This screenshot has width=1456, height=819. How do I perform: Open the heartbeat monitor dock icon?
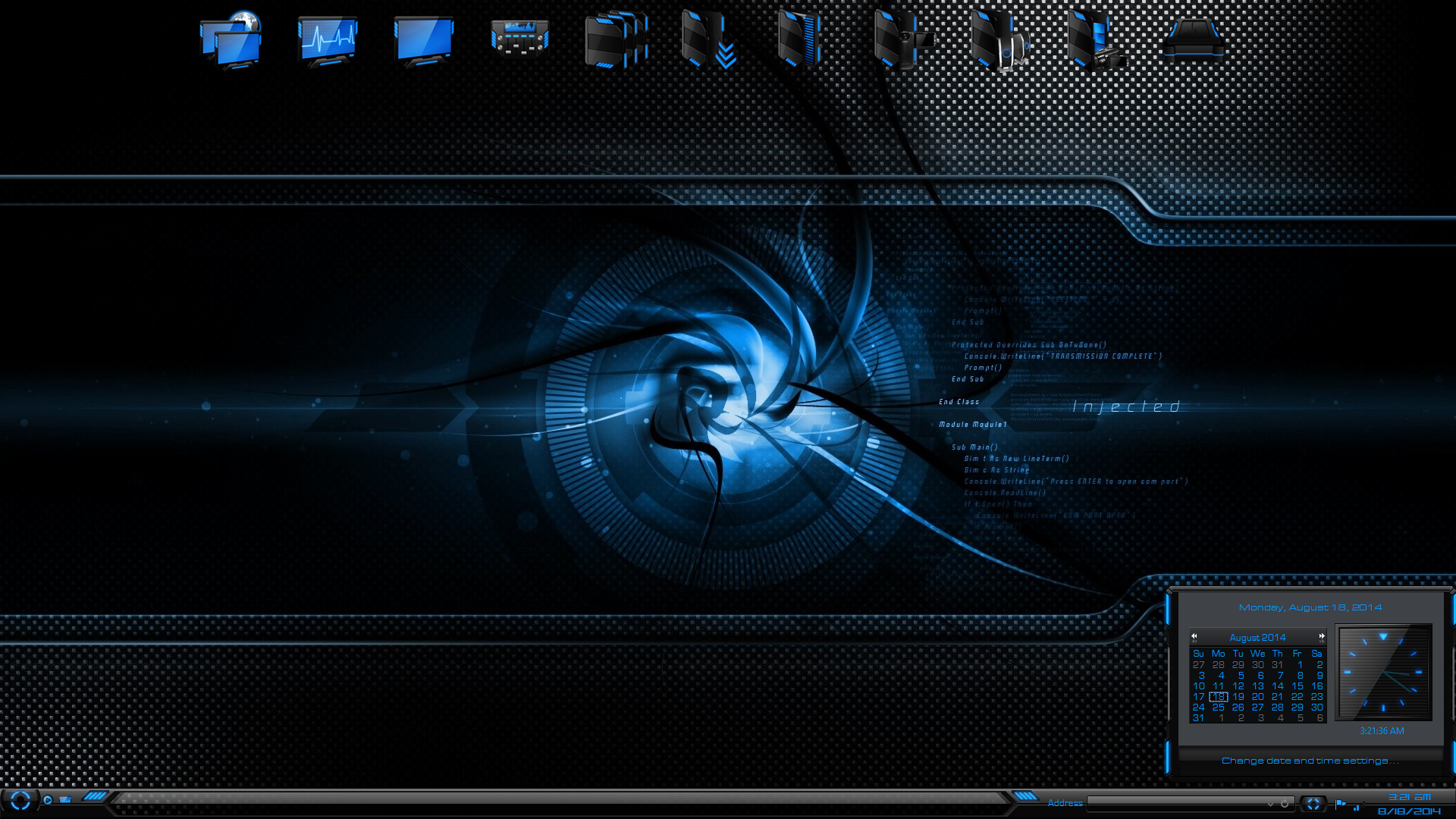(328, 41)
